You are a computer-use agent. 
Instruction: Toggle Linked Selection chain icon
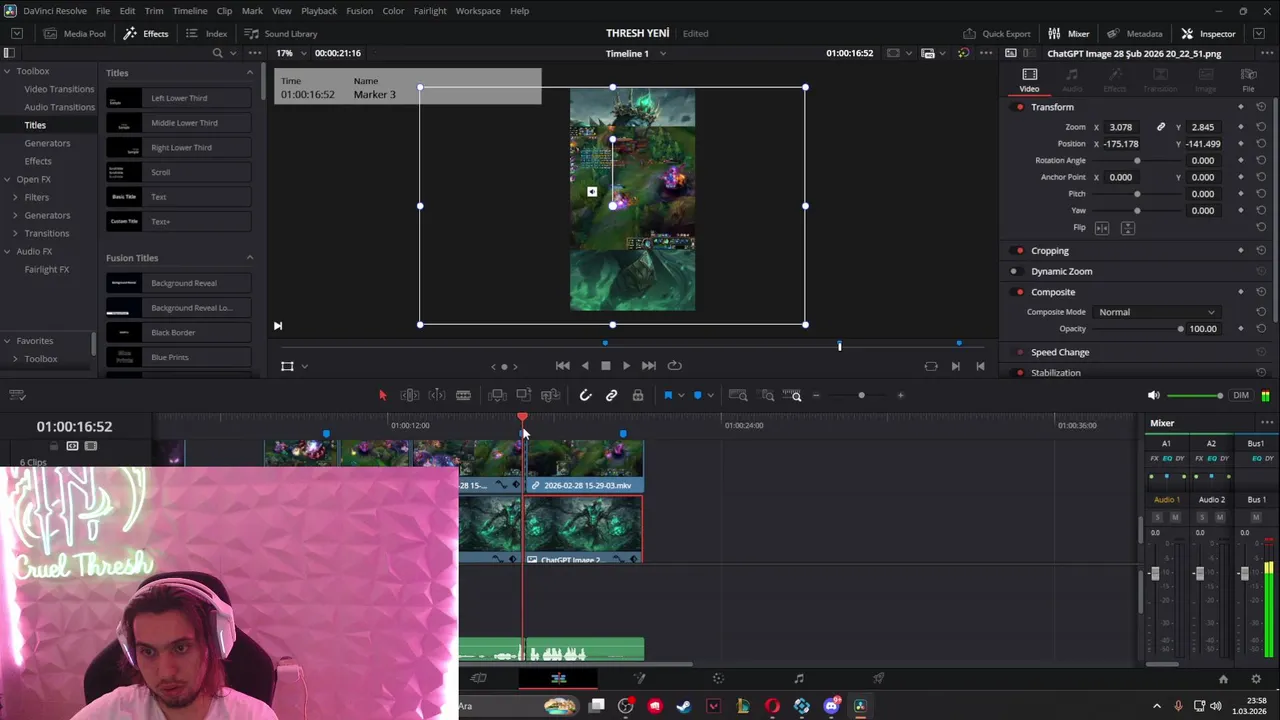tap(612, 395)
